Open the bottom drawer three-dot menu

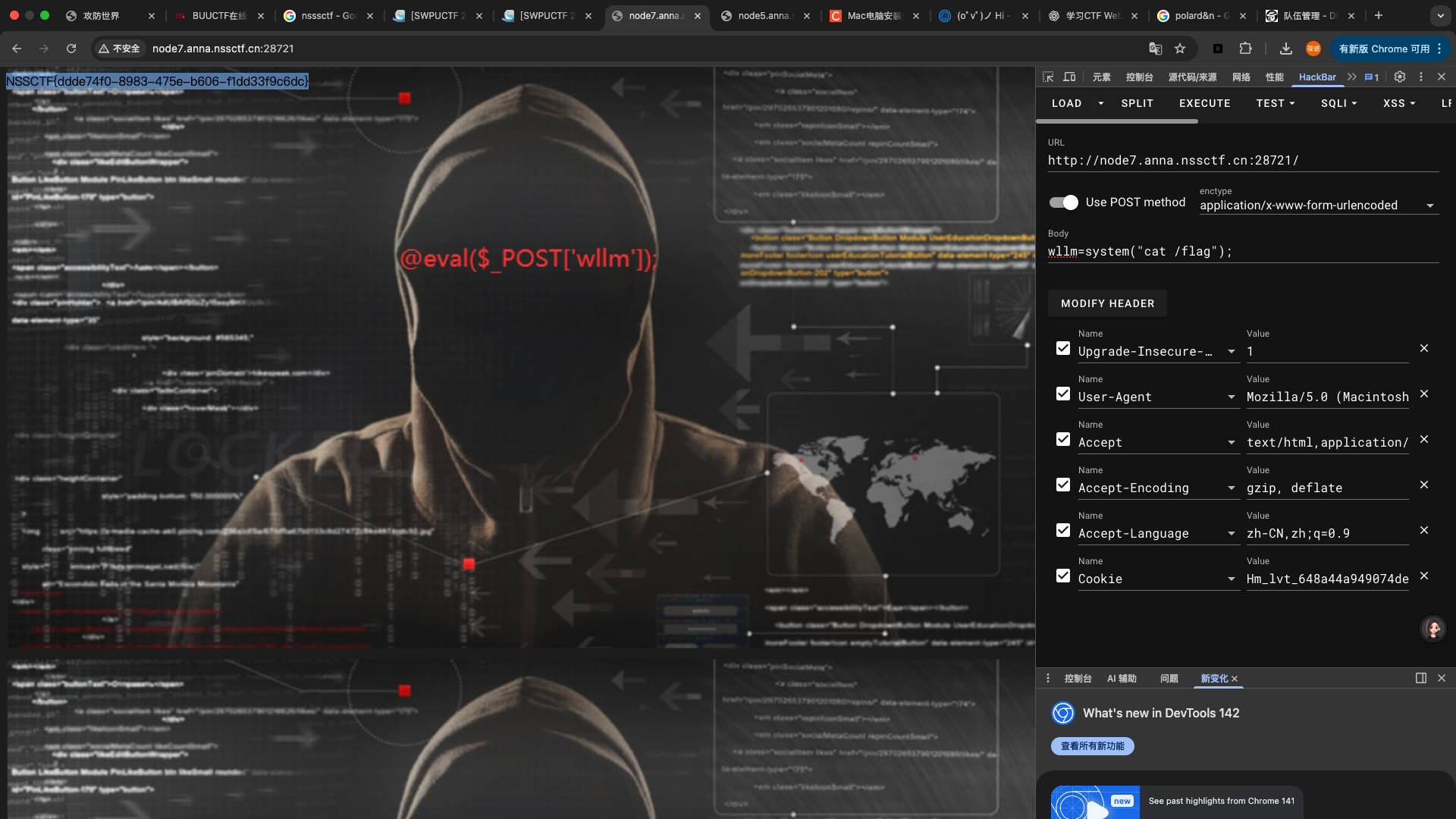[x=1048, y=678]
